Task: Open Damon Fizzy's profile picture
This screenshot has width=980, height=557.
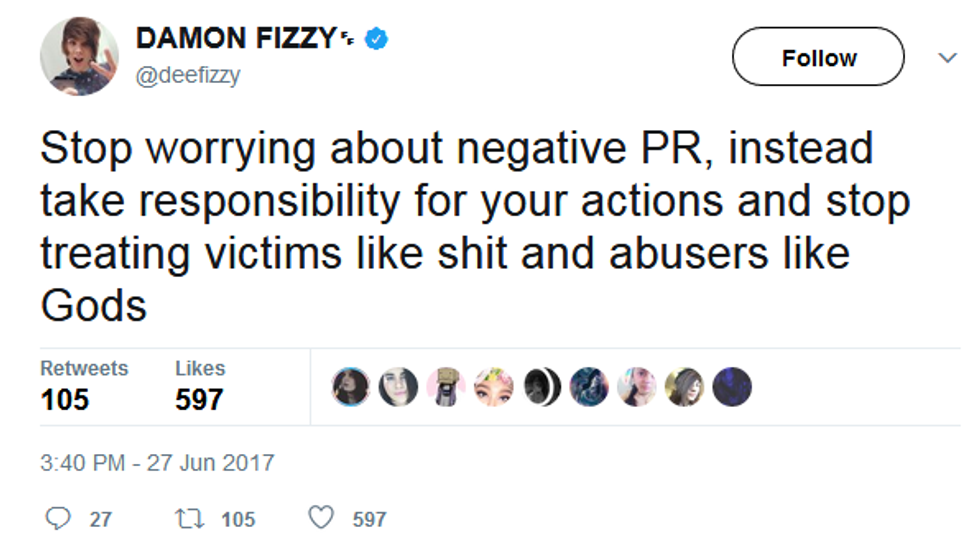Action: pos(79,56)
